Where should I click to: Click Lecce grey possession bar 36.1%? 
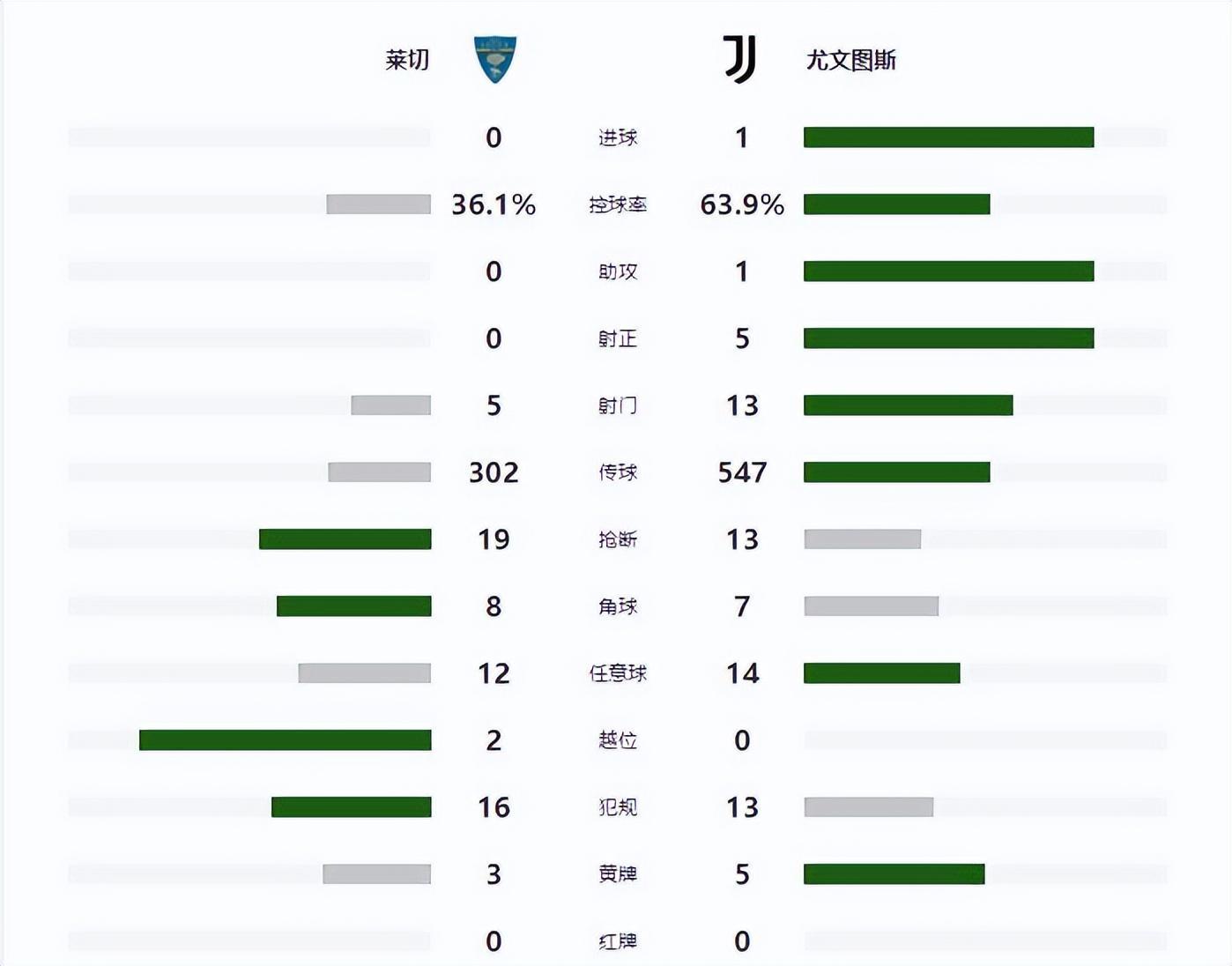378,204
